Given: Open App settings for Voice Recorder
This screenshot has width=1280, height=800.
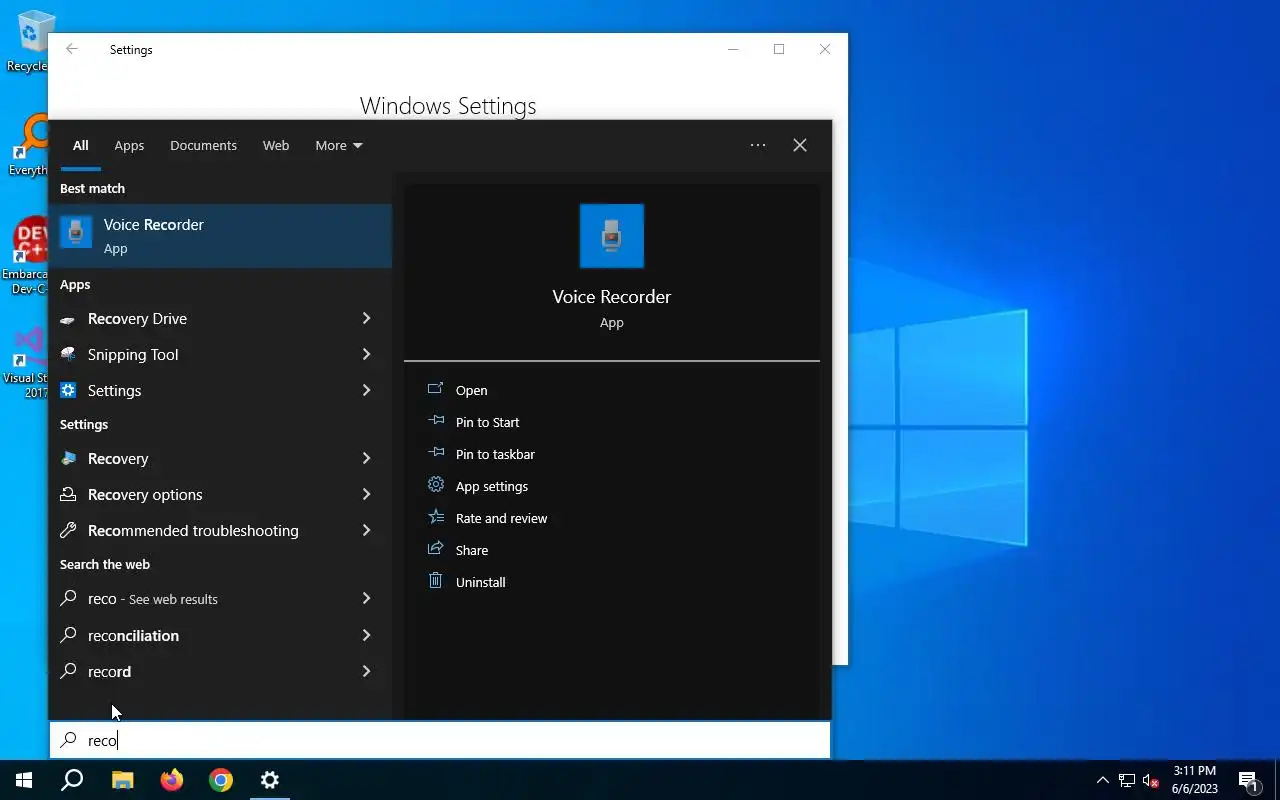Looking at the screenshot, I should click(491, 486).
